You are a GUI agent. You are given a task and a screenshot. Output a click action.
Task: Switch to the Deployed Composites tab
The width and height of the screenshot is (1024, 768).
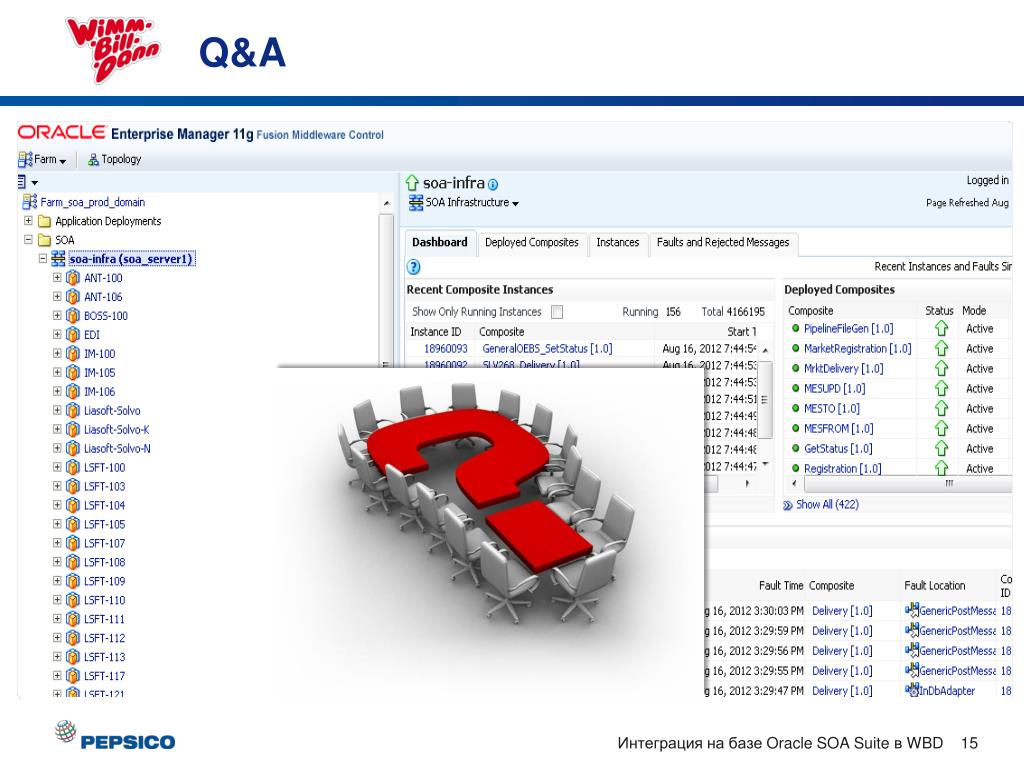(532, 242)
